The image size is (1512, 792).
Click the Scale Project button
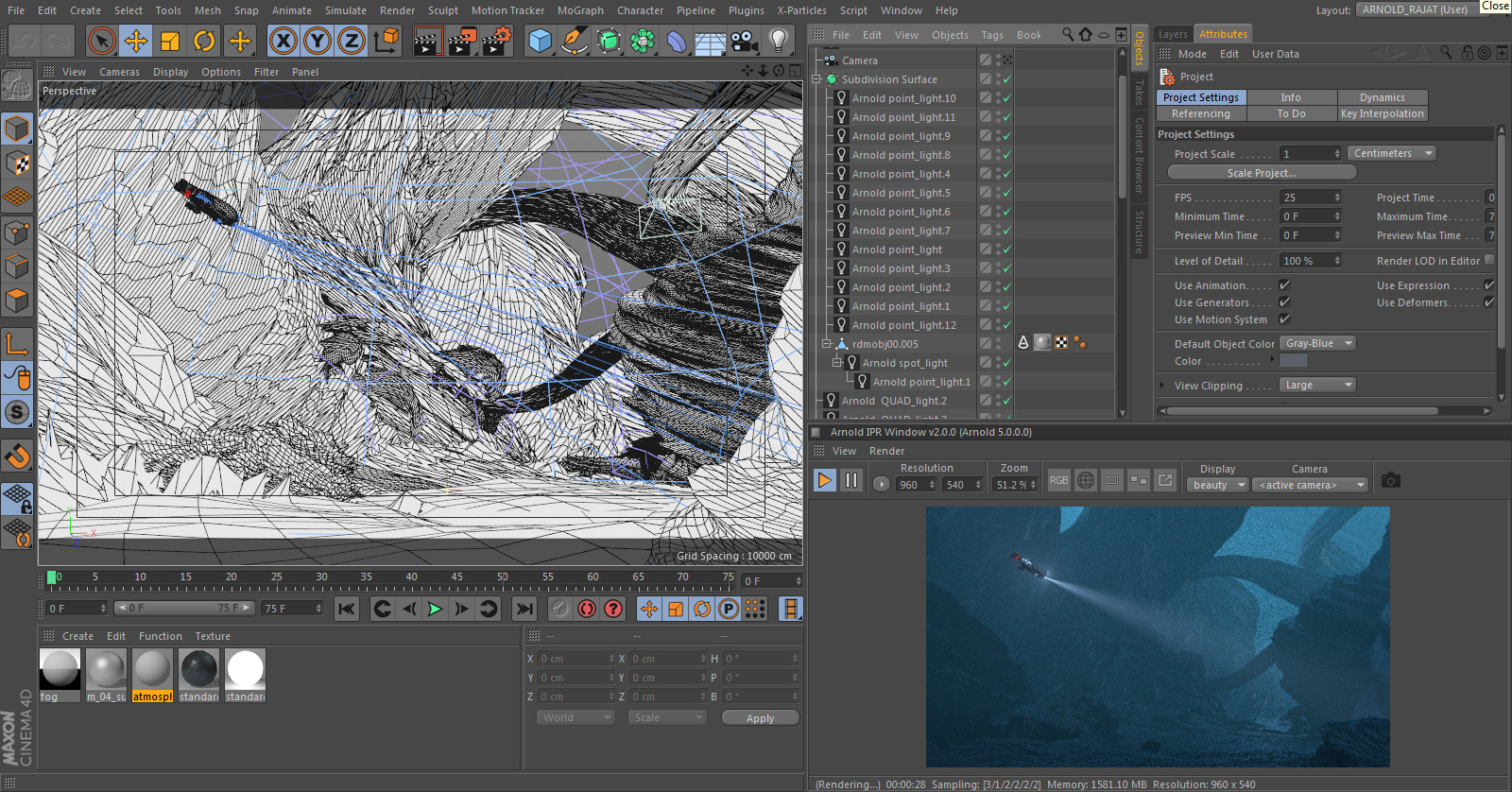tap(1262, 172)
